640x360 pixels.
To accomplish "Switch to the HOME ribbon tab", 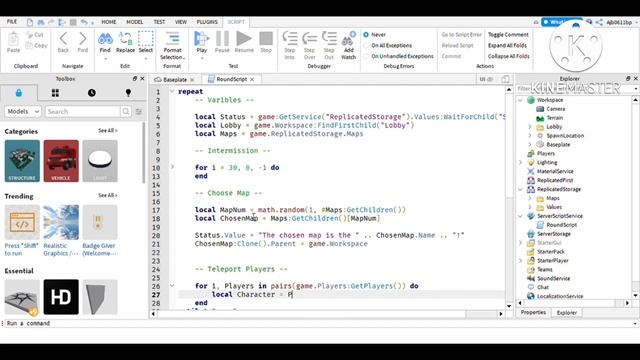I will pyautogui.click(x=109, y=22).
